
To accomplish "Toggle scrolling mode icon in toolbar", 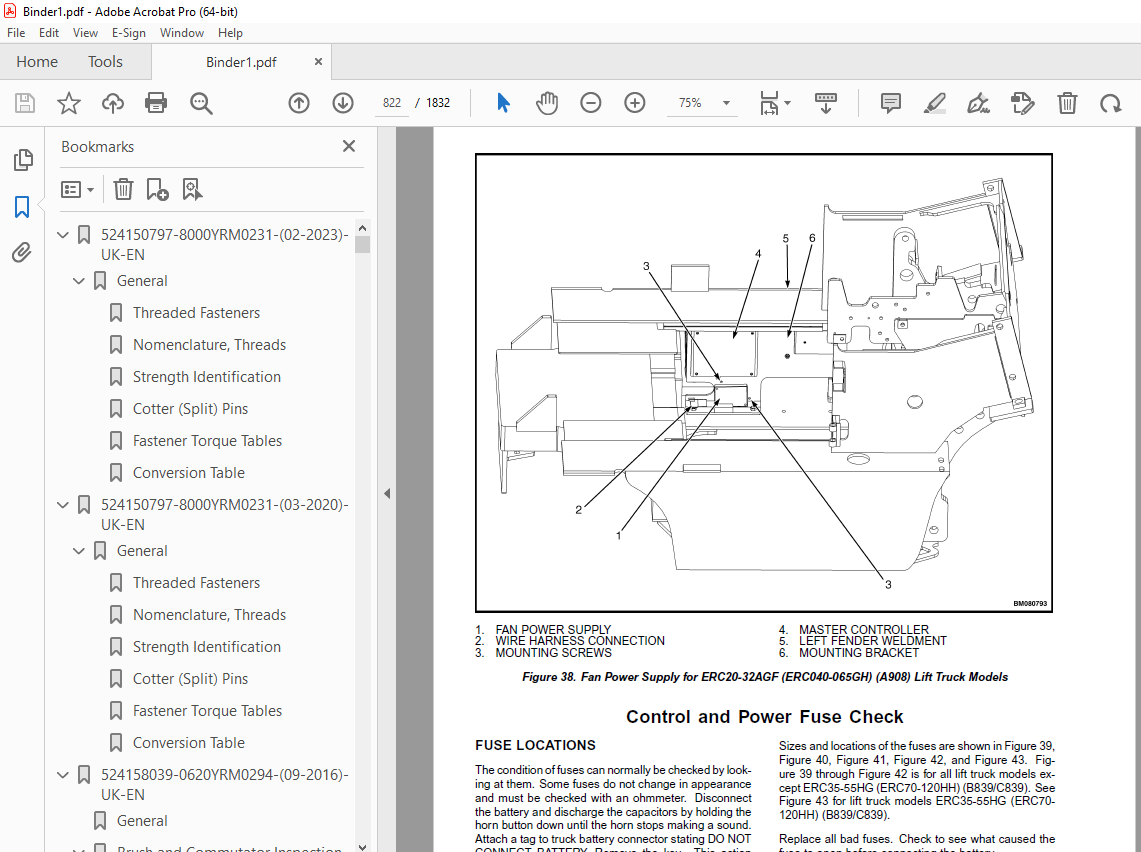I will tap(825, 103).
